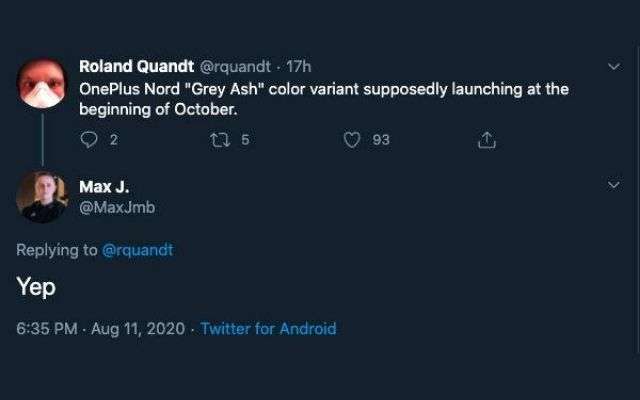
Task: Open Roland Quandt's profile picture
Action: 42,82
